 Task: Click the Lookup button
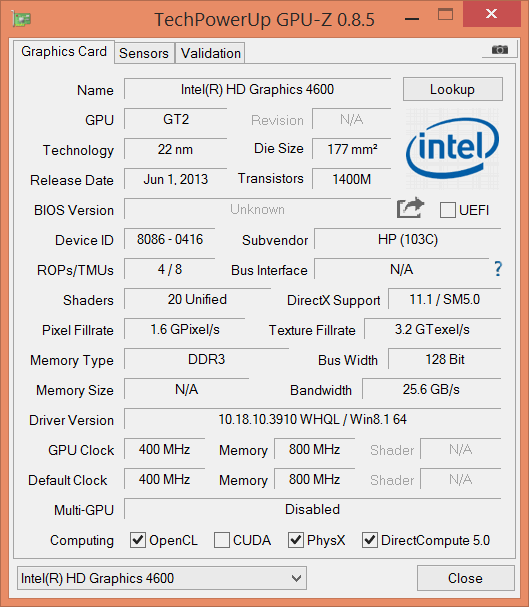coord(453,89)
